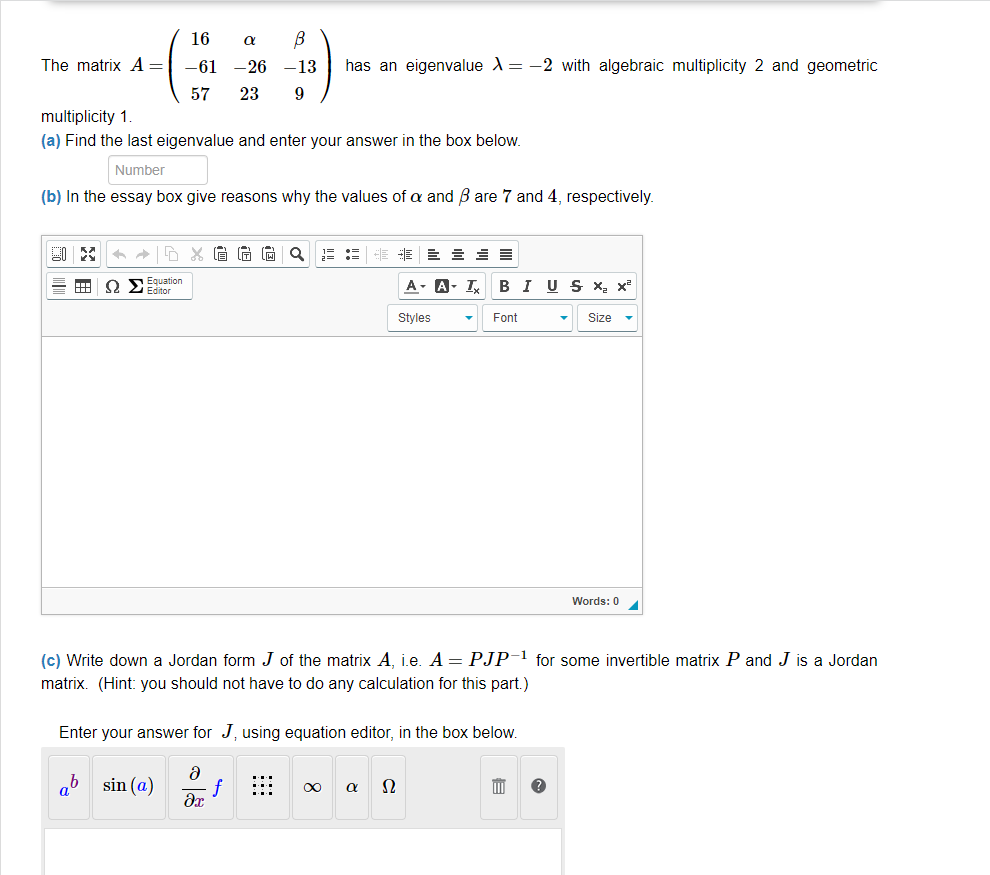
Task: Toggle the numbered list option
Action: click(x=328, y=253)
